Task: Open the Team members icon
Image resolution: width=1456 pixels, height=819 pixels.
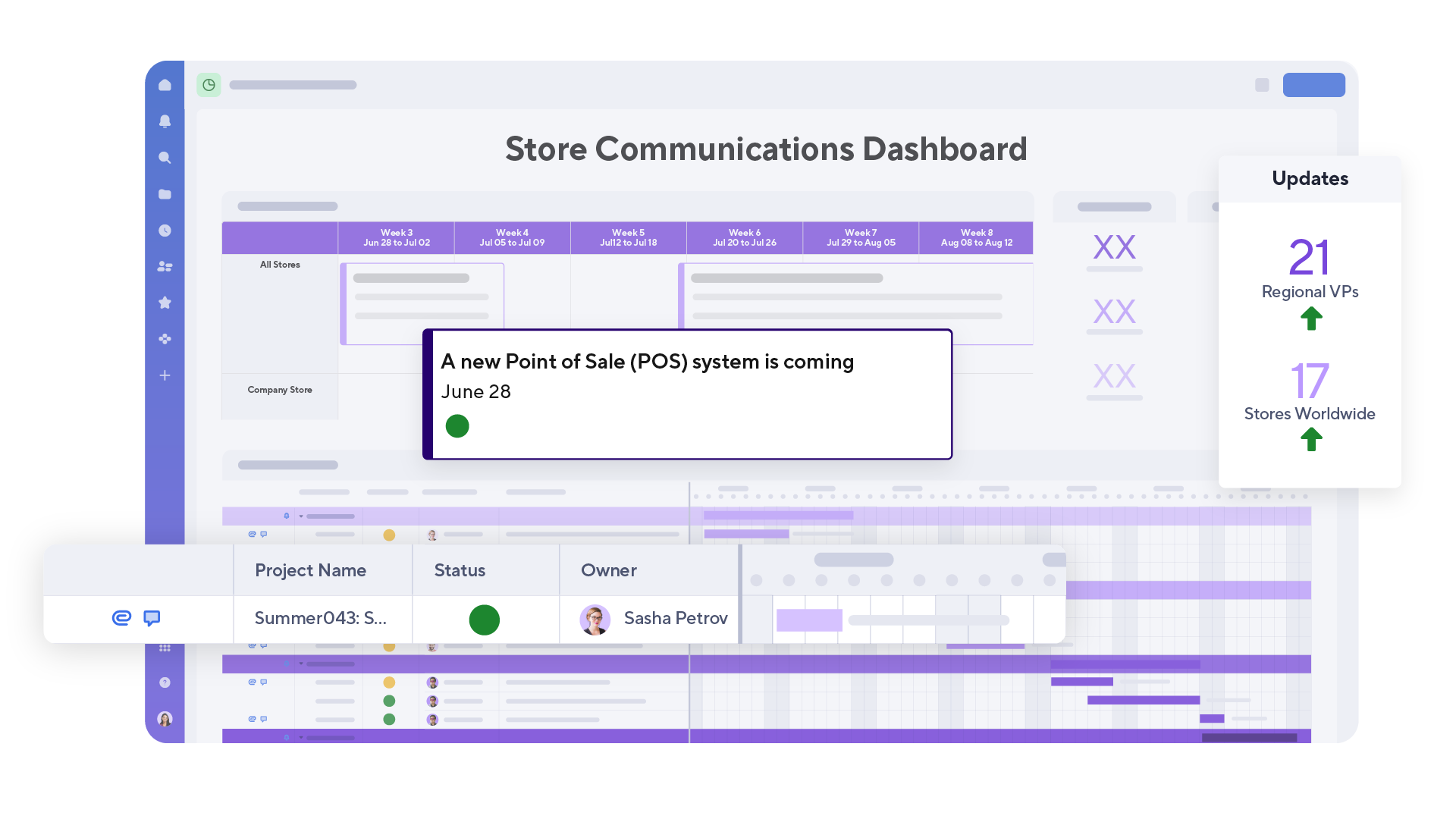Action: pos(165,266)
